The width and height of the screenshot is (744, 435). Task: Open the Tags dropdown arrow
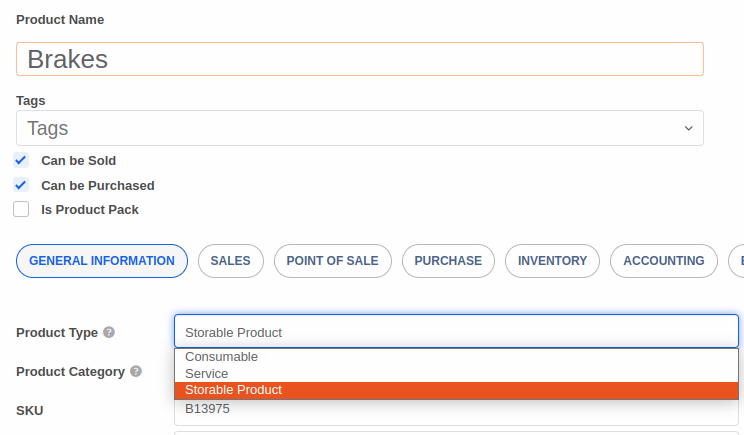tap(688, 129)
